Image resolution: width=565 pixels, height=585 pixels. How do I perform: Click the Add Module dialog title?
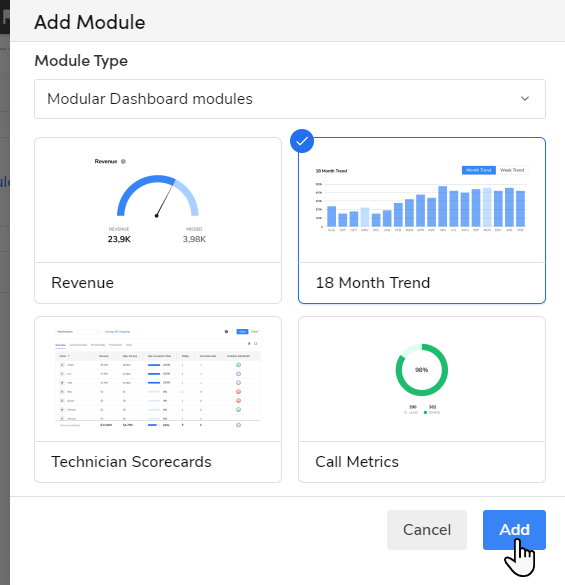coord(90,22)
